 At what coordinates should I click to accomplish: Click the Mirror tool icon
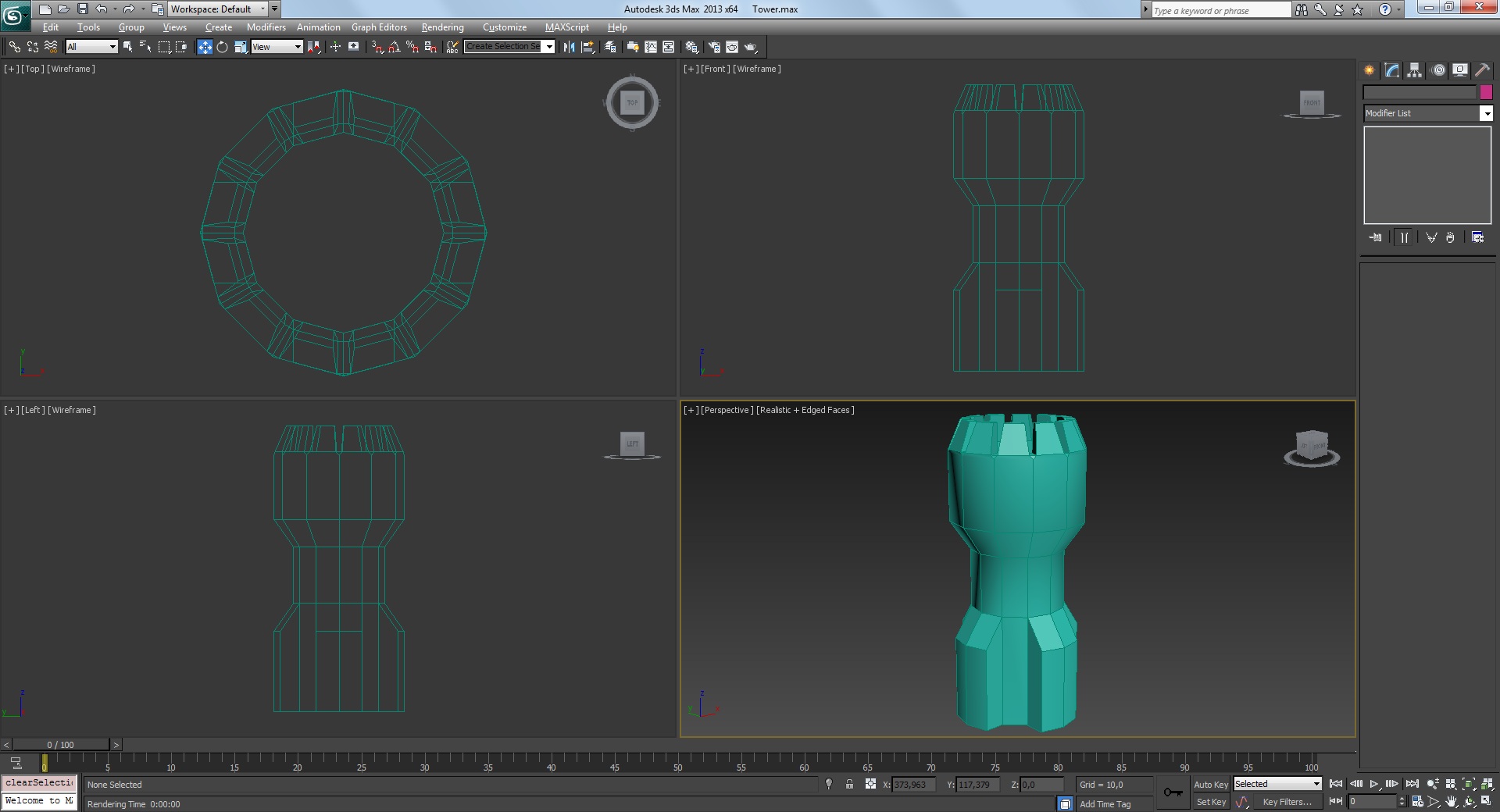[x=569, y=47]
